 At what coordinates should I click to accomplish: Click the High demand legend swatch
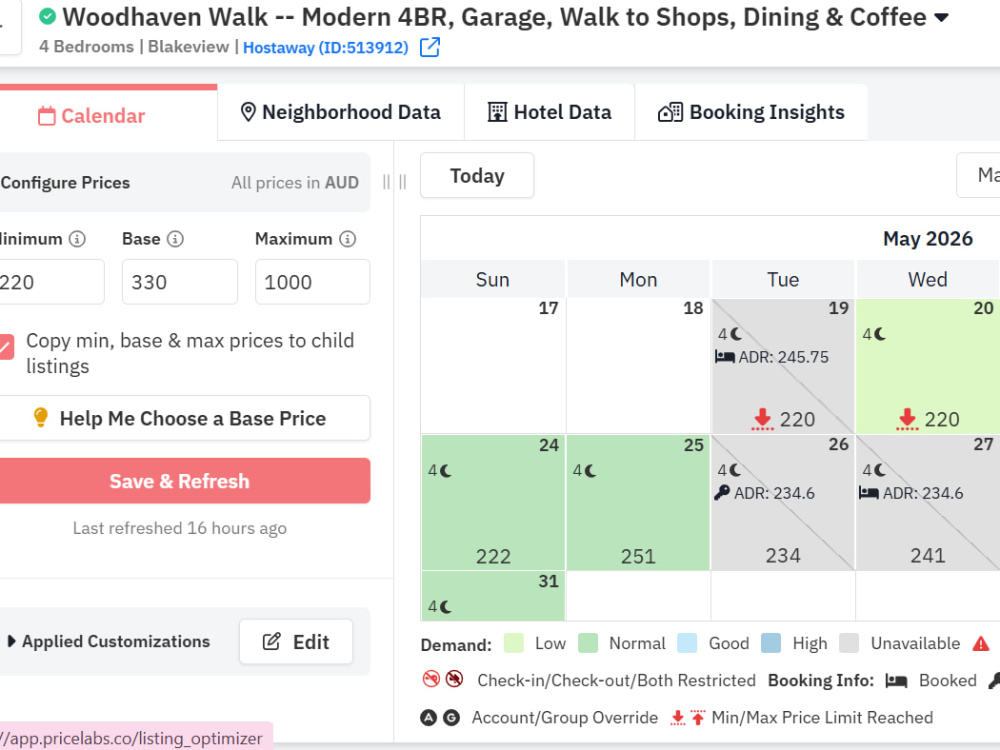coord(771,643)
